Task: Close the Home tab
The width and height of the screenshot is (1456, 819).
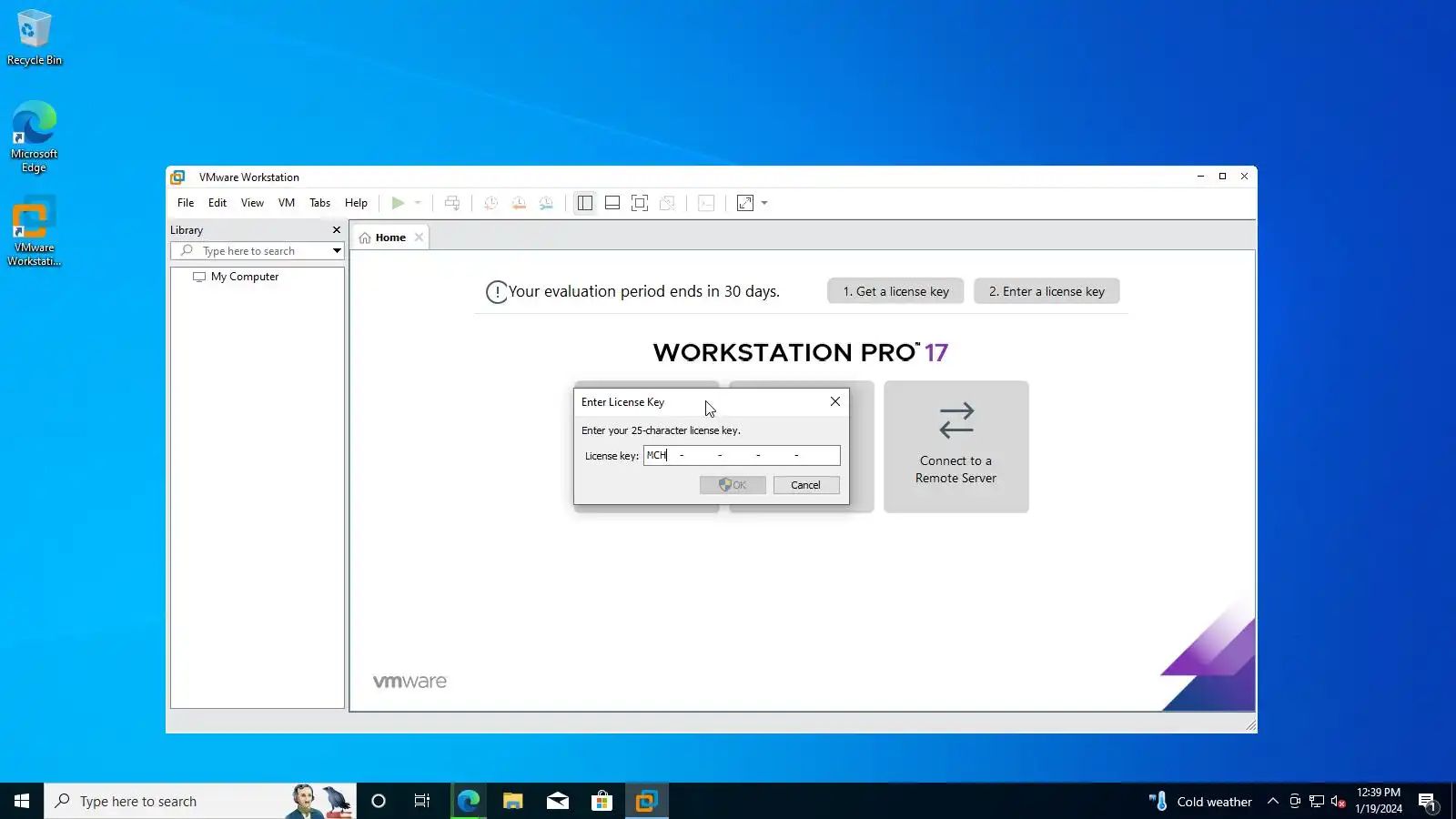Action: click(419, 238)
